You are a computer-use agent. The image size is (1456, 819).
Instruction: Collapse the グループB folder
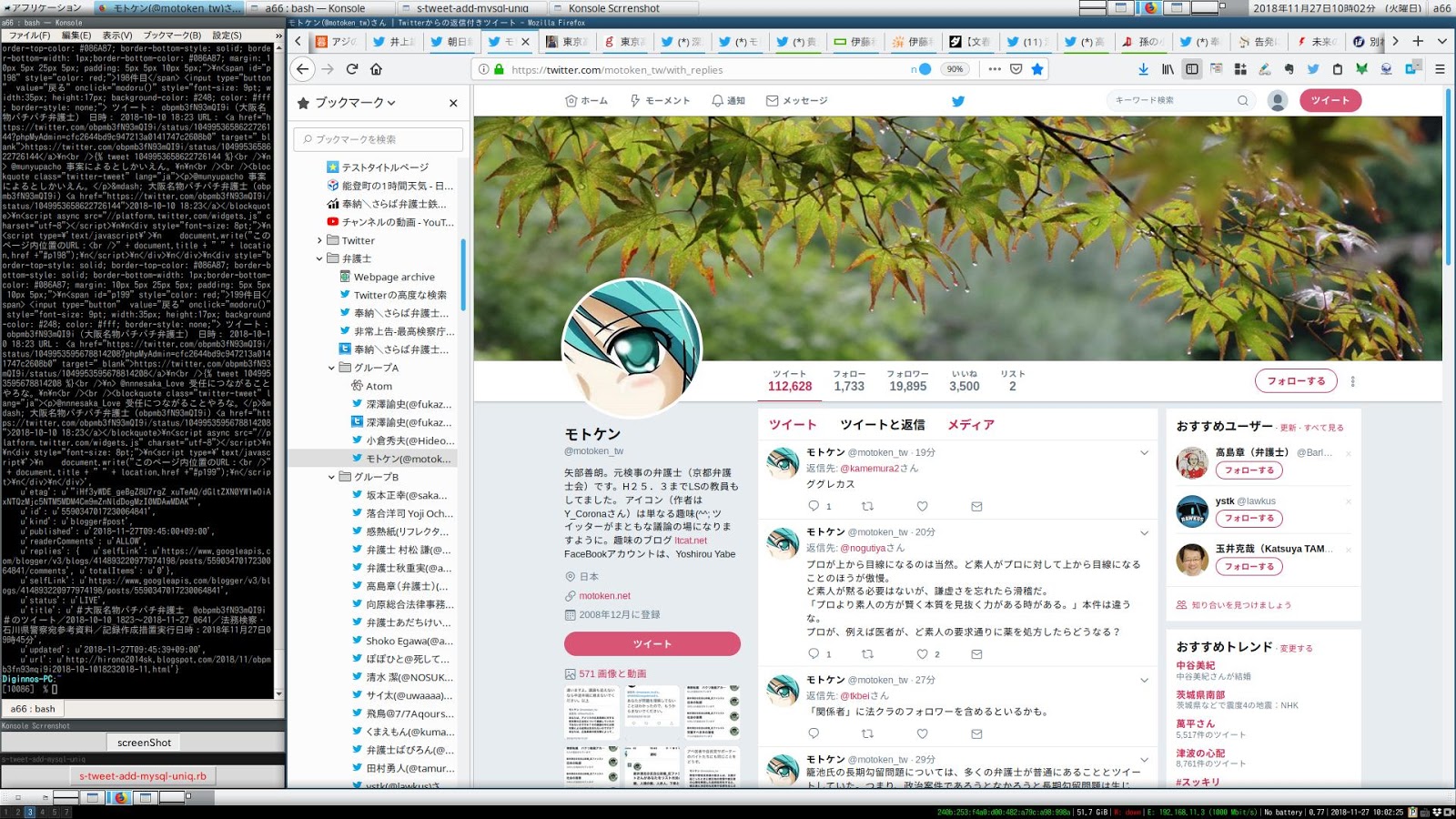pyautogui.click(x=331, y=477)
